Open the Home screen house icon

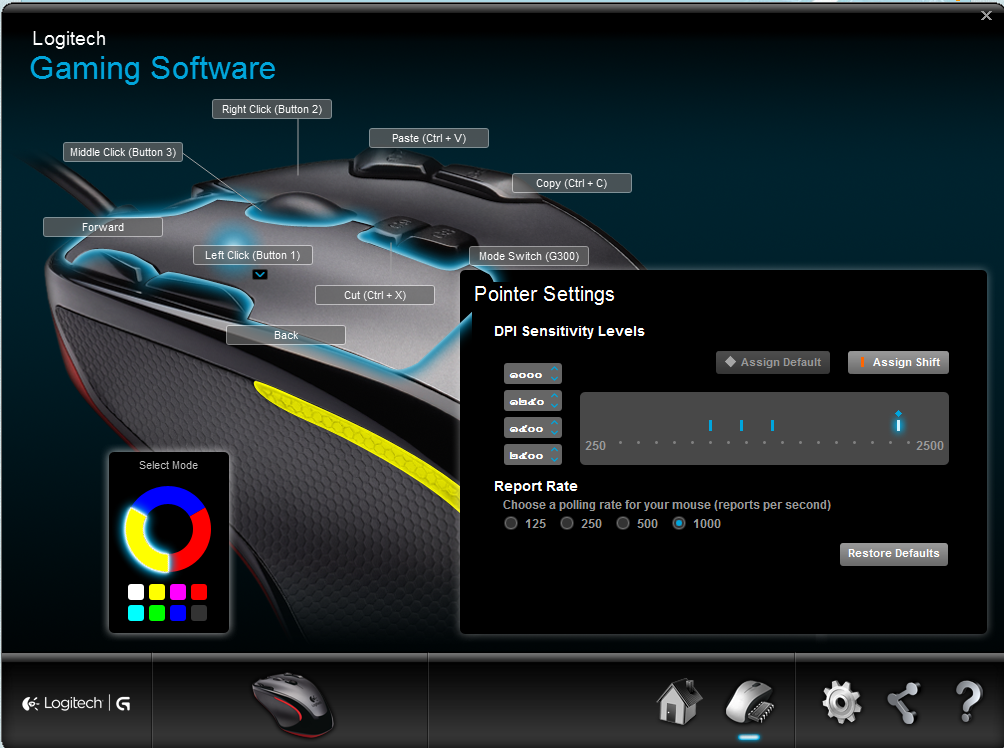pos(679,702)
